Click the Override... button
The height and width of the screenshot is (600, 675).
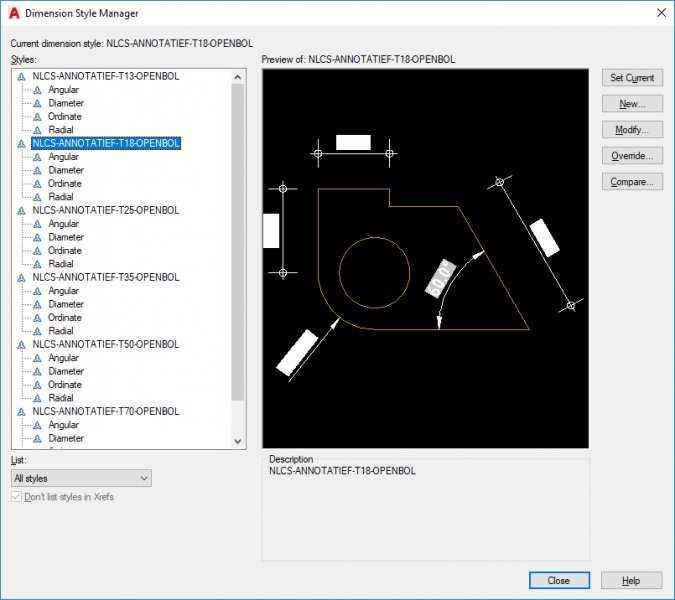[x=632, y=156]
